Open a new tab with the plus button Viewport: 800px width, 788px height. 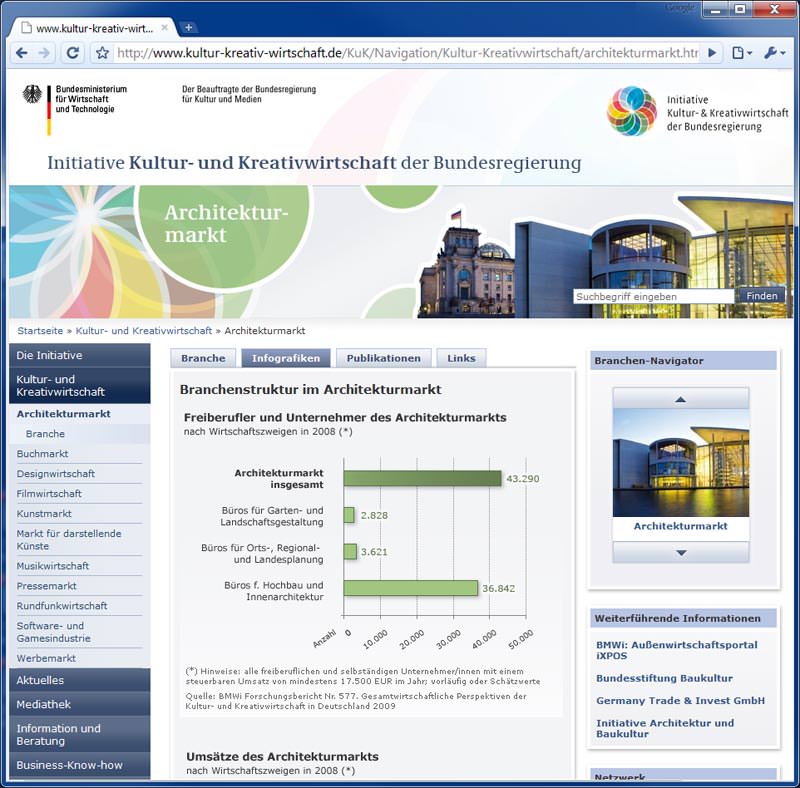(188, 28)
